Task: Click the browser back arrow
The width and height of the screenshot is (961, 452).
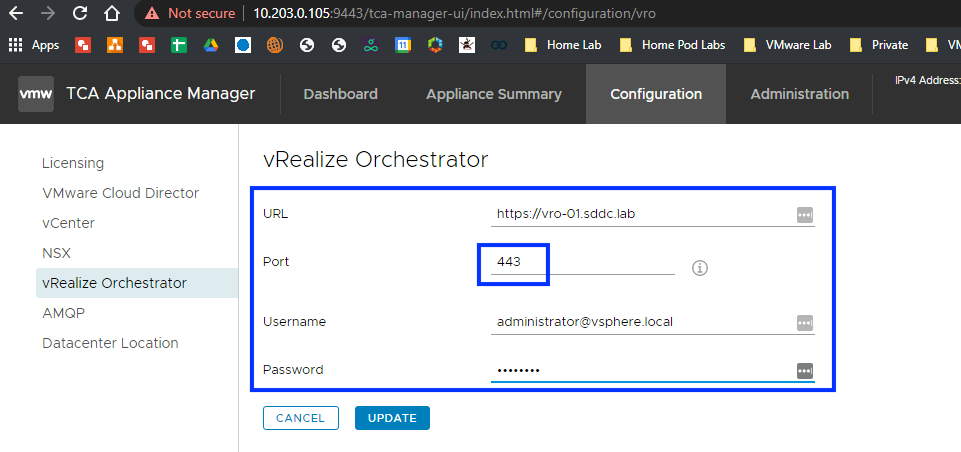Action: [17, 14]
